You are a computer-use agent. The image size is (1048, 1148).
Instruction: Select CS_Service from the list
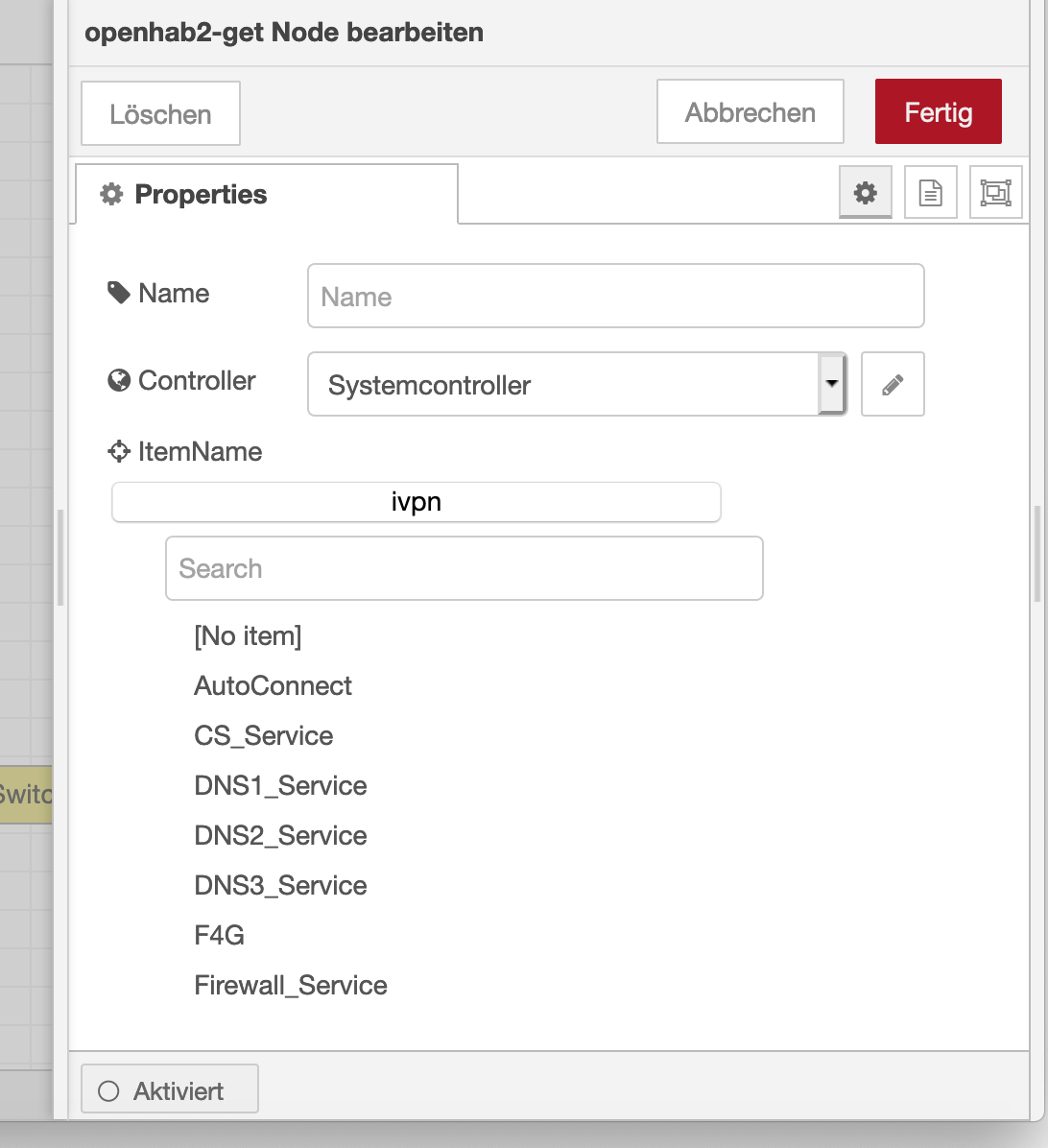coord(264,735)
